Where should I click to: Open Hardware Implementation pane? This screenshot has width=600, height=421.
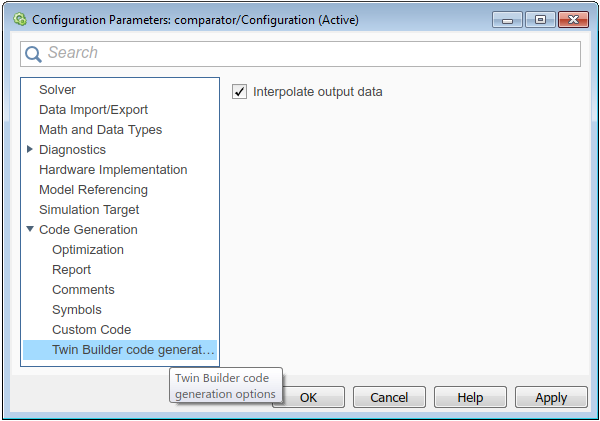tap(113, 170)
